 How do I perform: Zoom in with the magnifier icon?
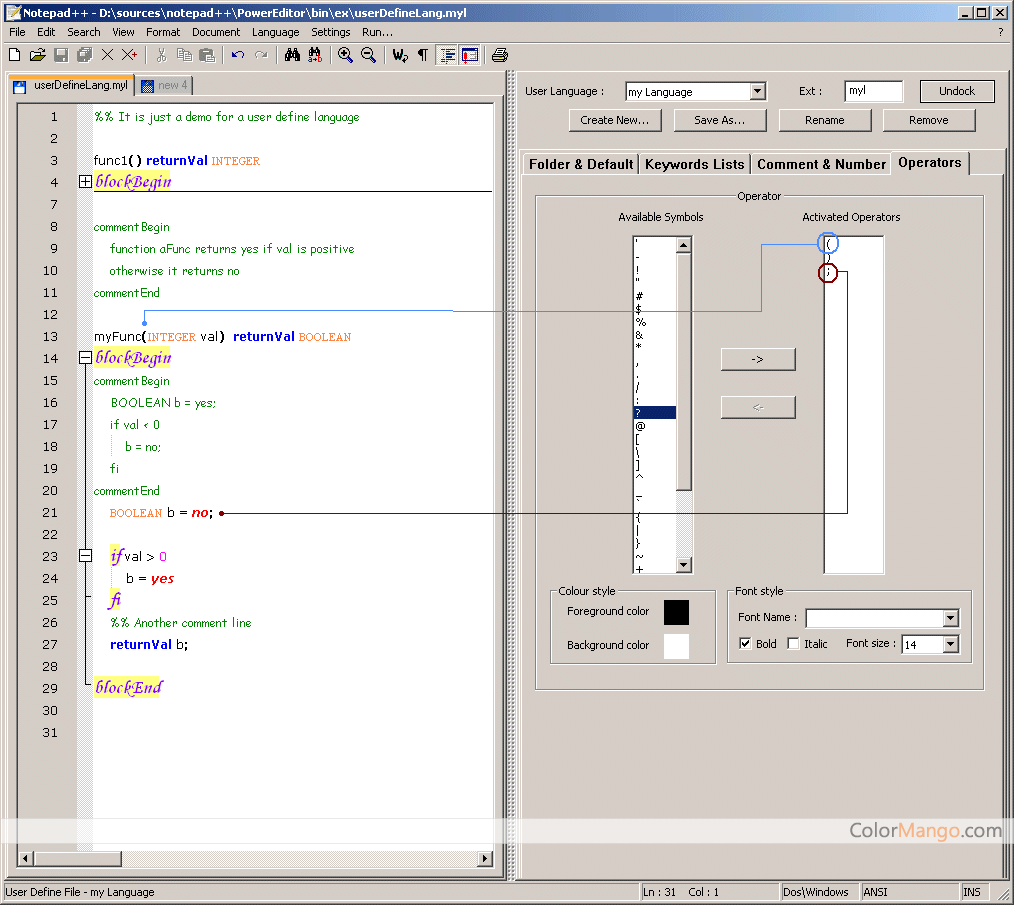[x=345, y=55]
